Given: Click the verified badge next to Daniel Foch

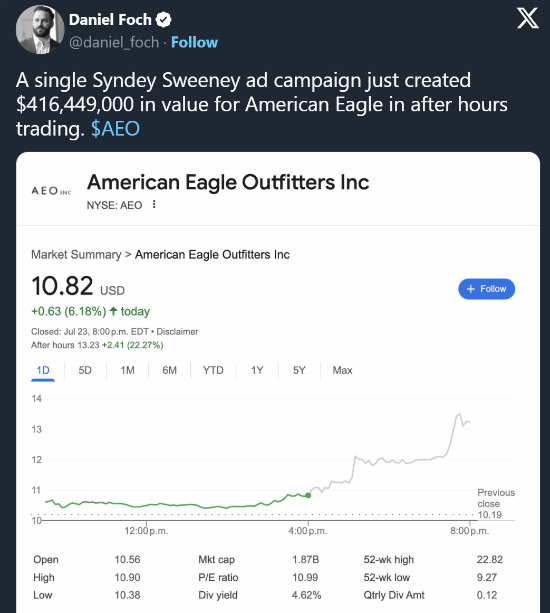Looking at the screenshot, I should (x=163, y=20).
